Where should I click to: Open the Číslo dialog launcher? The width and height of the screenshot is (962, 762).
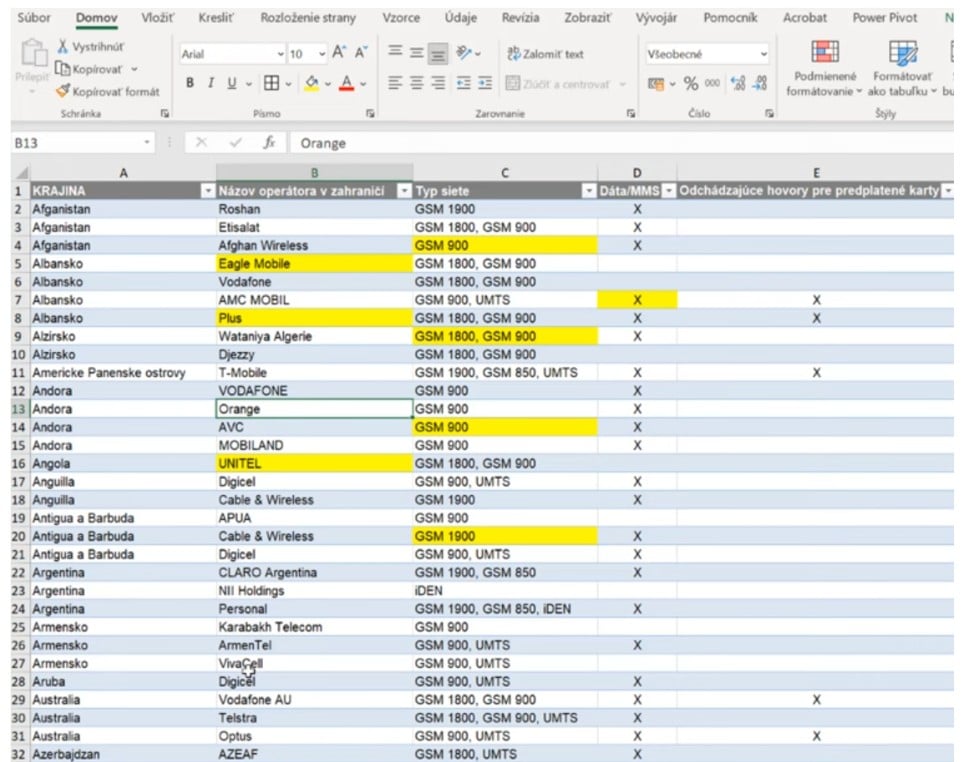click(769, 114)
